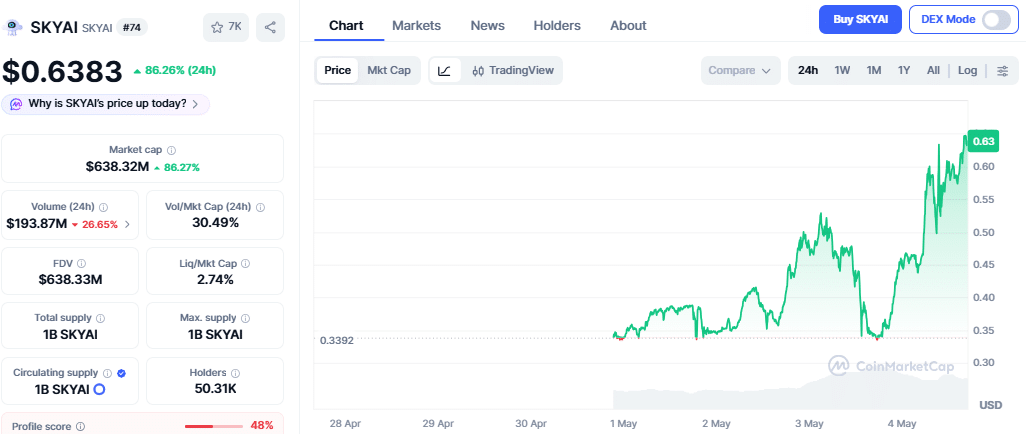Viewport: 1026px width, 434px height.
Task: Click the Profile score progress bar
Action: (214, 426)
